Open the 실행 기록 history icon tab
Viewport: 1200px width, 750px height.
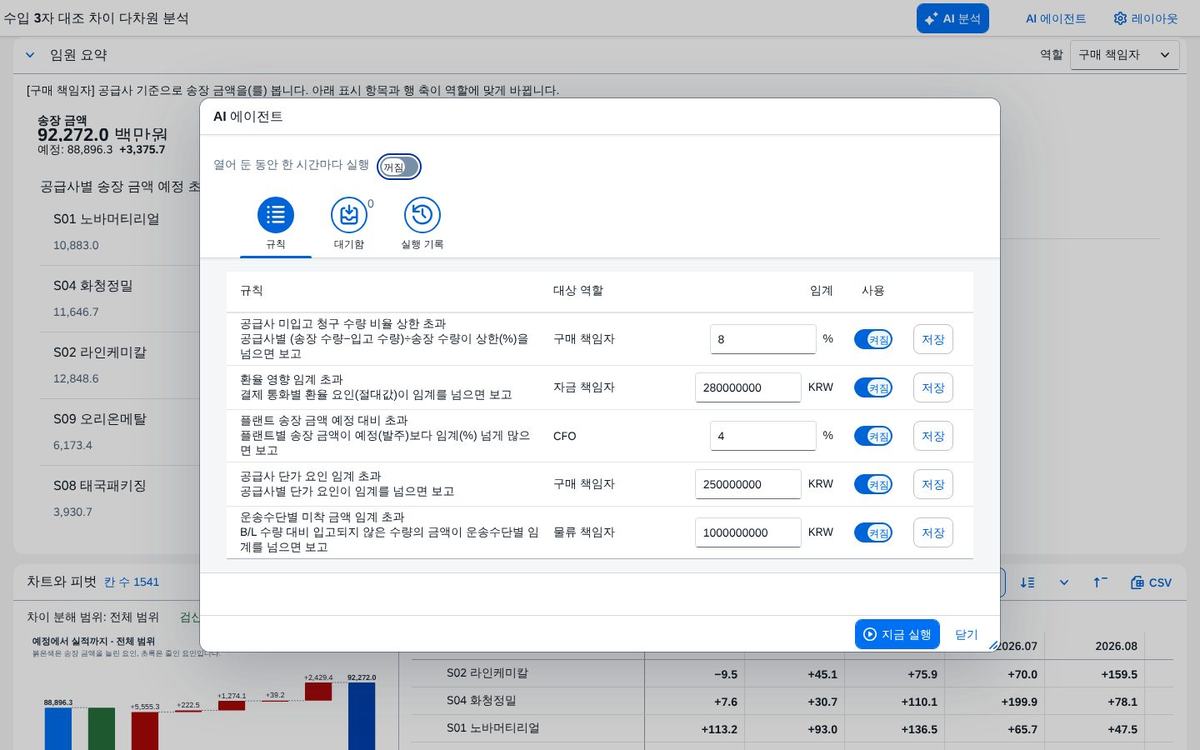coord(422,223)
